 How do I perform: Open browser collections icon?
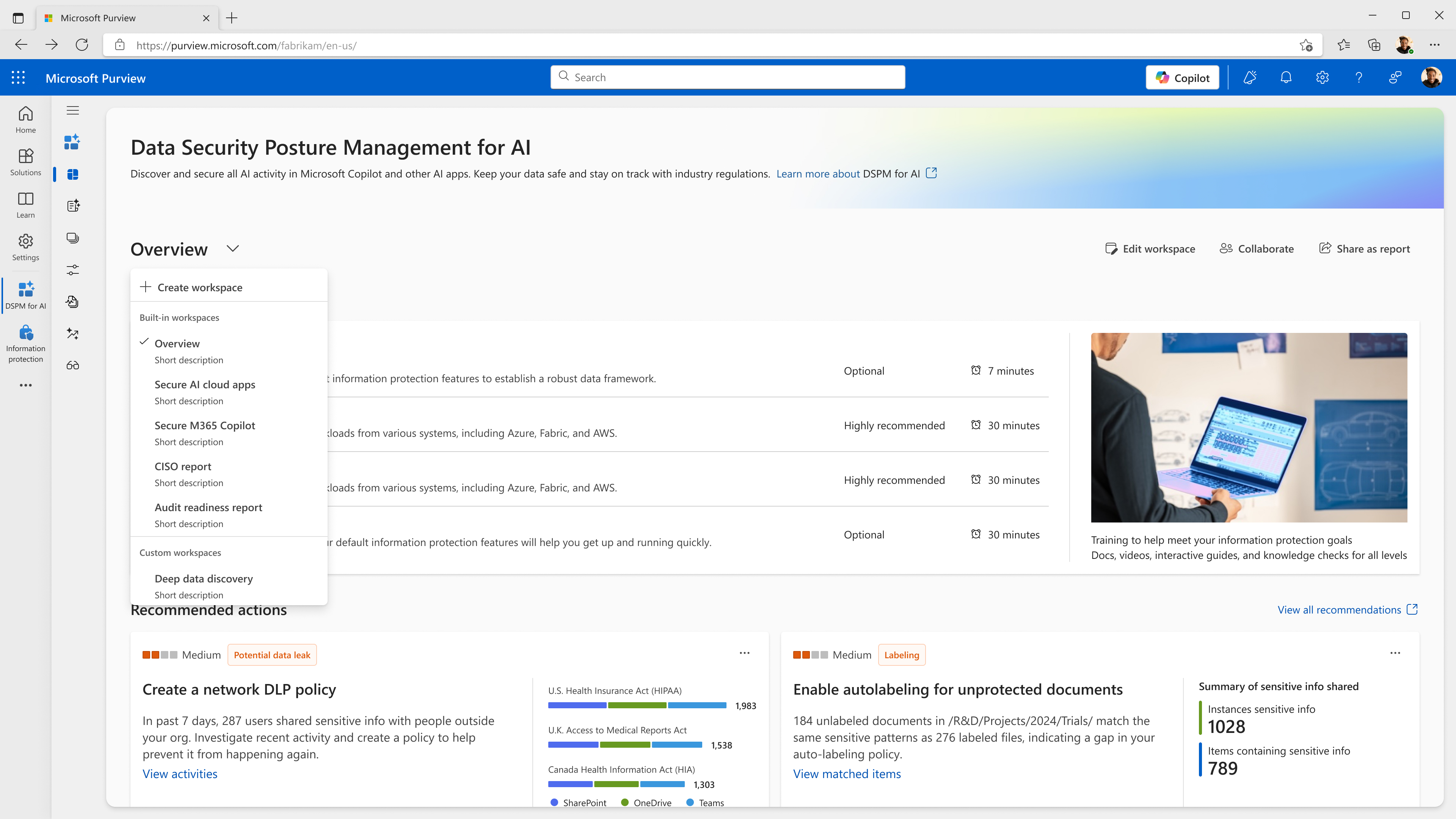(1374, 45)
